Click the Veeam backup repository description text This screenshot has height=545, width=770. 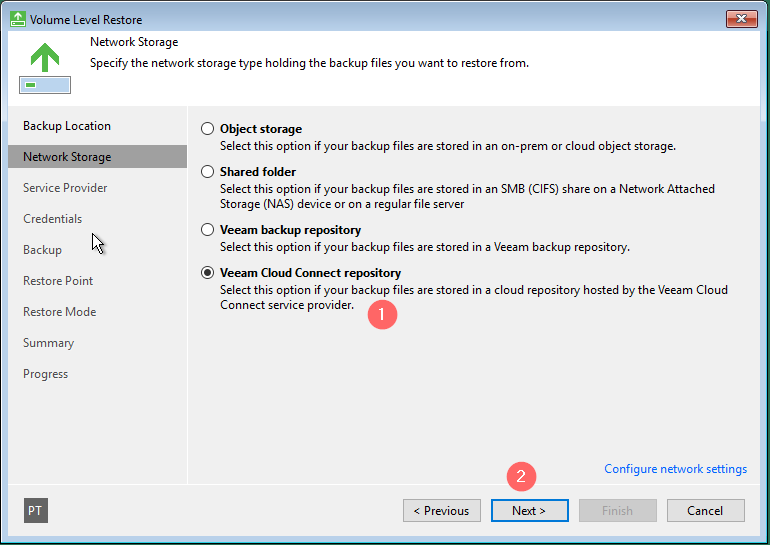(x=425, y=247)
